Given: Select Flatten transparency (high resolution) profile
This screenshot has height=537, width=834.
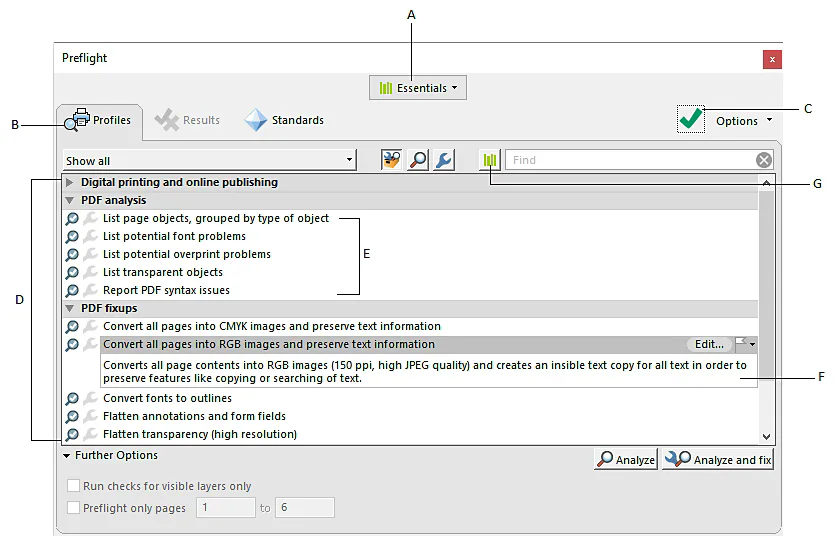Looking at the screenshot, I should (x=200, y=434).
